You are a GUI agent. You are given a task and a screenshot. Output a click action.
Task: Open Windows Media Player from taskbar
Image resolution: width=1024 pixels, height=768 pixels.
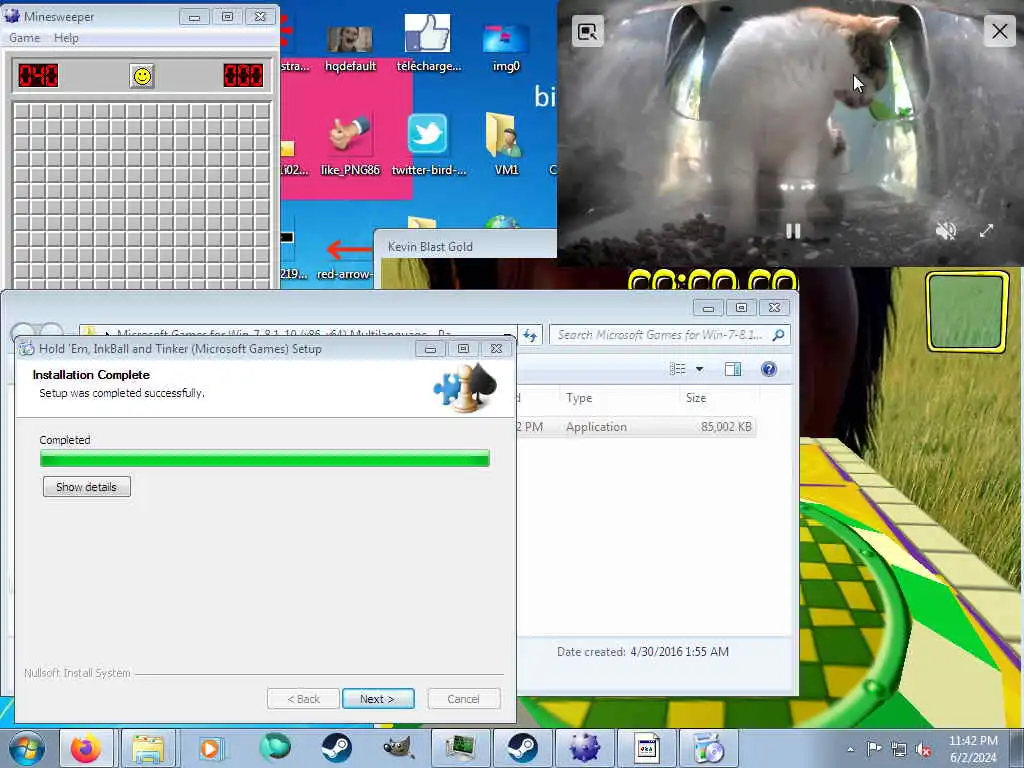point(210,748)
